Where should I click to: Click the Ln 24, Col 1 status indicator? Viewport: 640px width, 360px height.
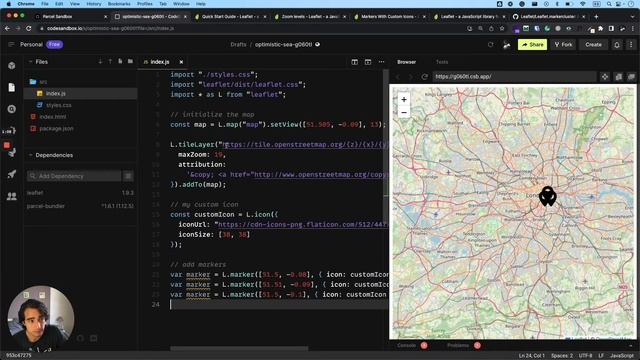click(531, 356)
